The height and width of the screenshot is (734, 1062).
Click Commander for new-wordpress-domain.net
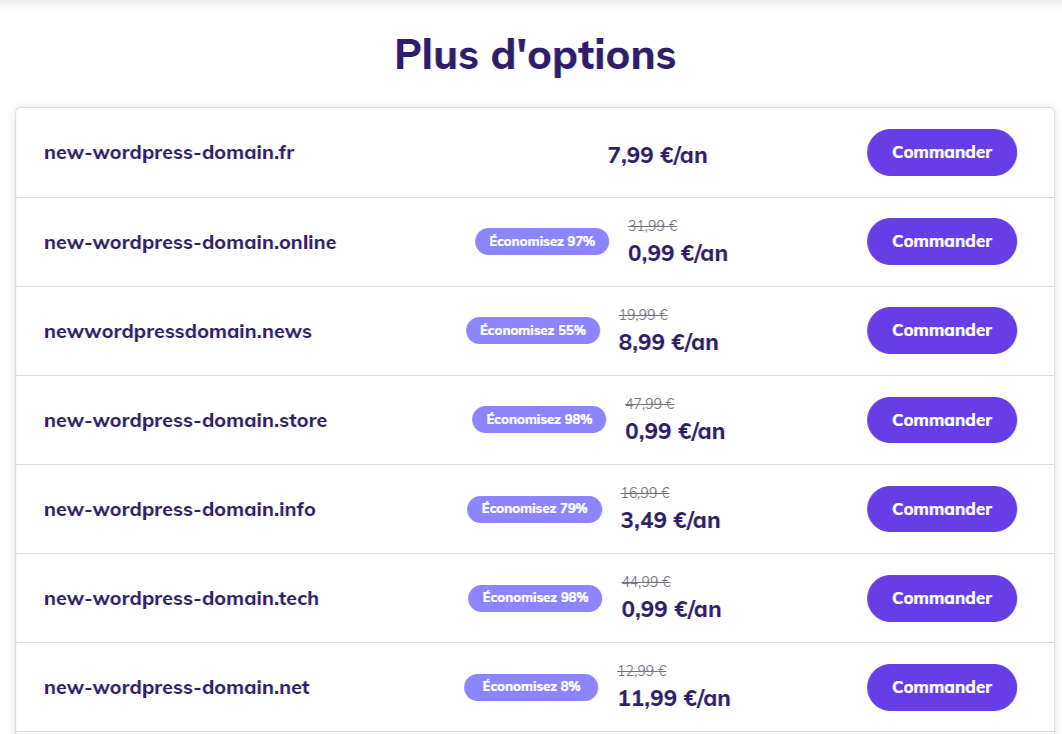(941, 687)
